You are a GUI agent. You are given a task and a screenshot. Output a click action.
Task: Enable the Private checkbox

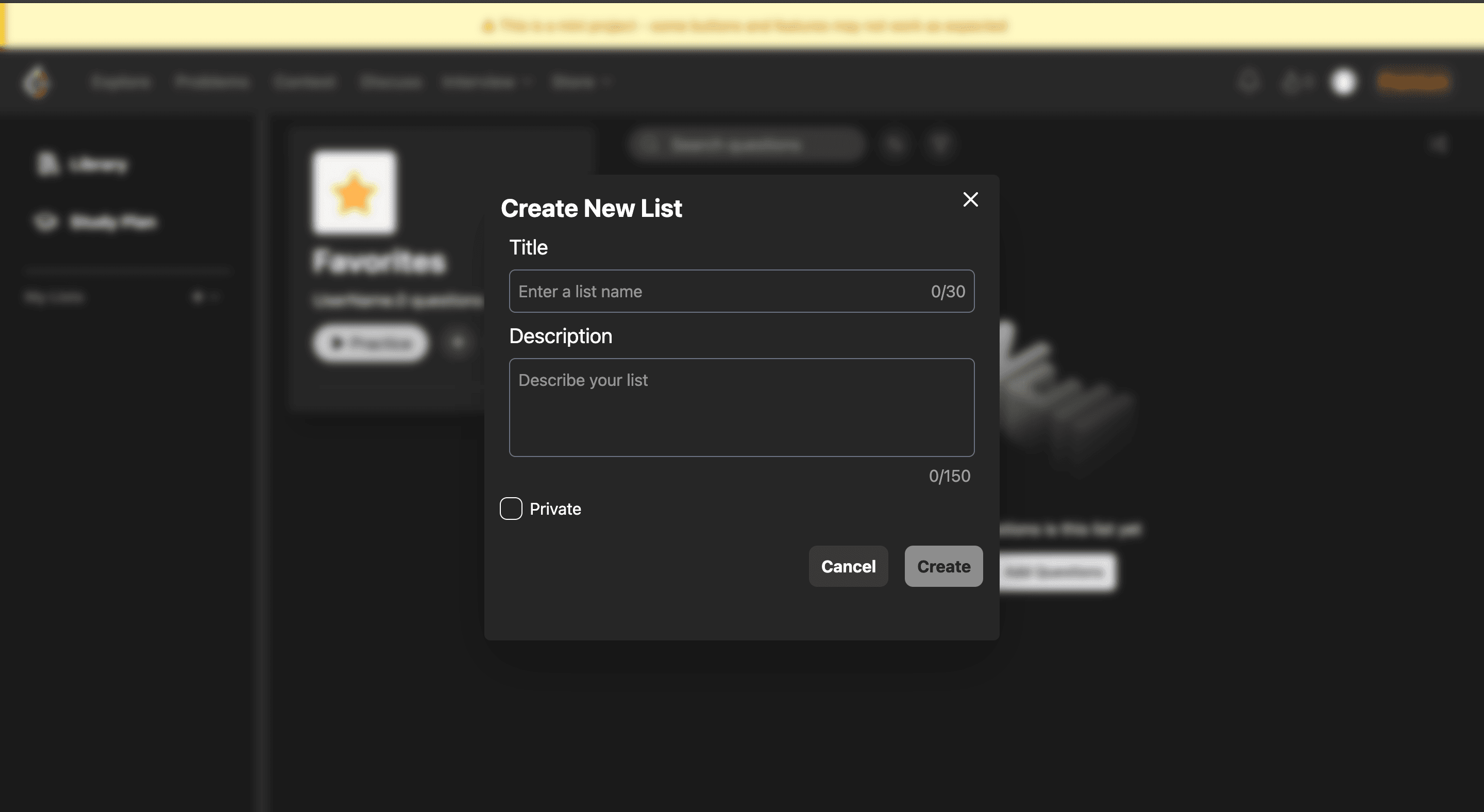tap(511, 509)
